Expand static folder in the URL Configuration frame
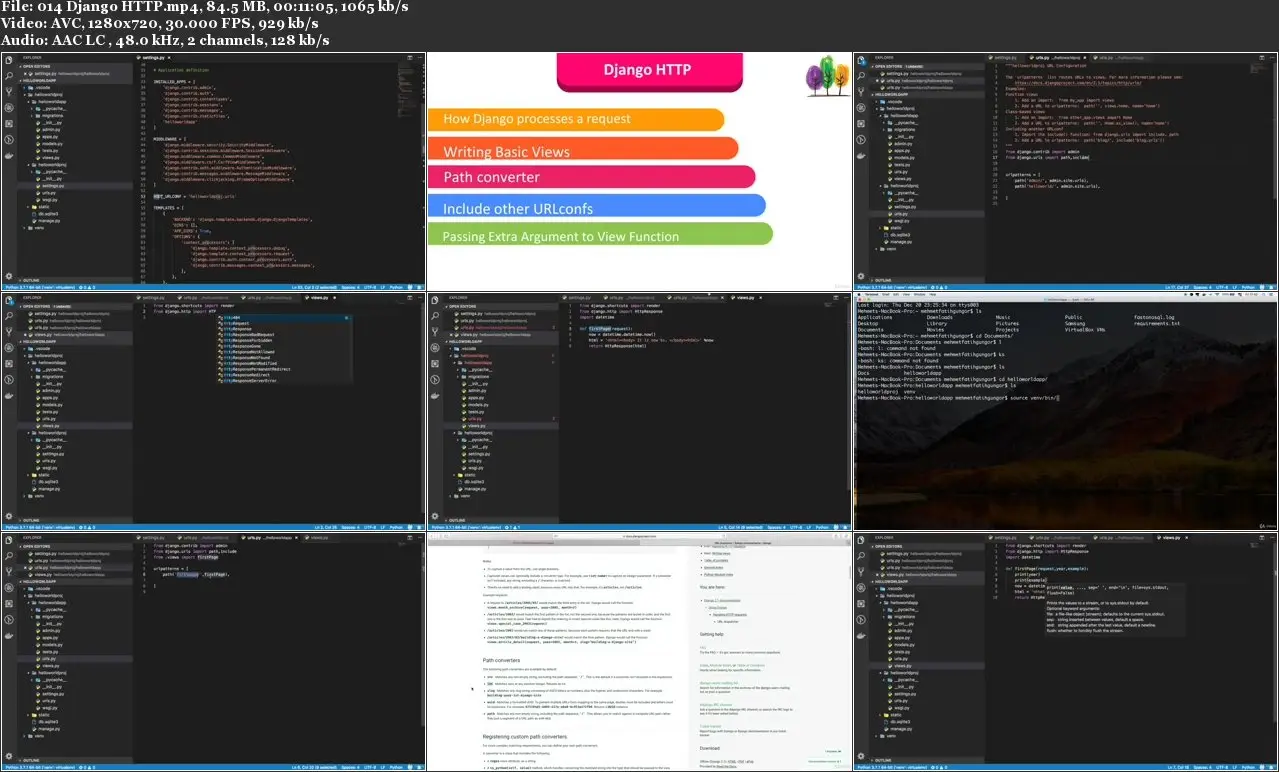 [891, 228]
